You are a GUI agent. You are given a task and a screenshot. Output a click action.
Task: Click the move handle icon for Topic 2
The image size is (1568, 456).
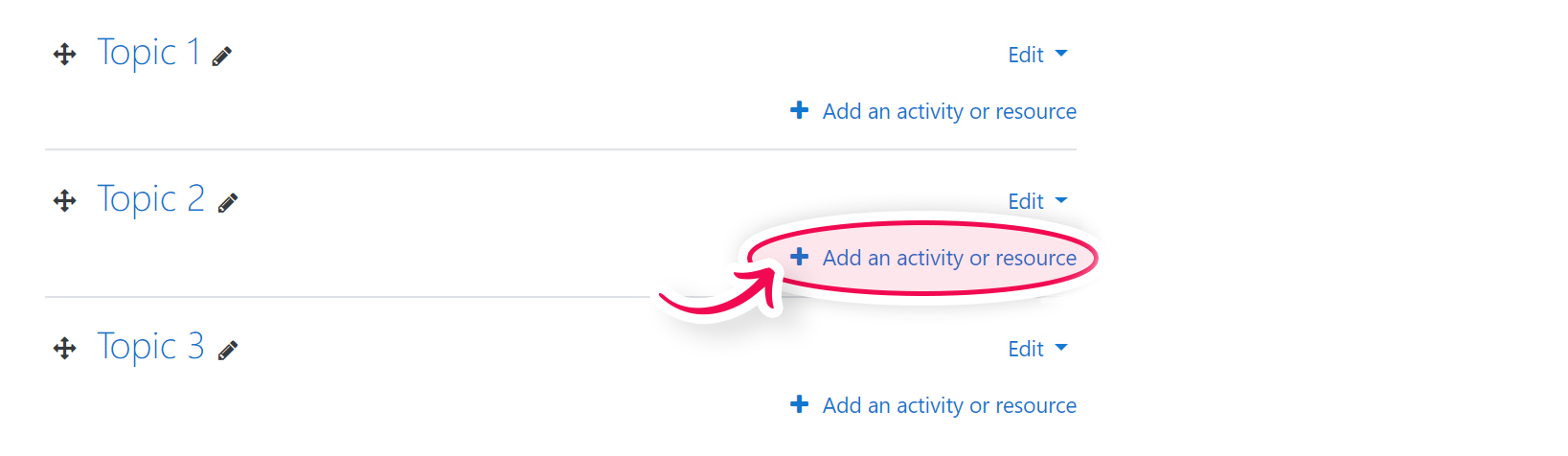click(x=64, y=201)
